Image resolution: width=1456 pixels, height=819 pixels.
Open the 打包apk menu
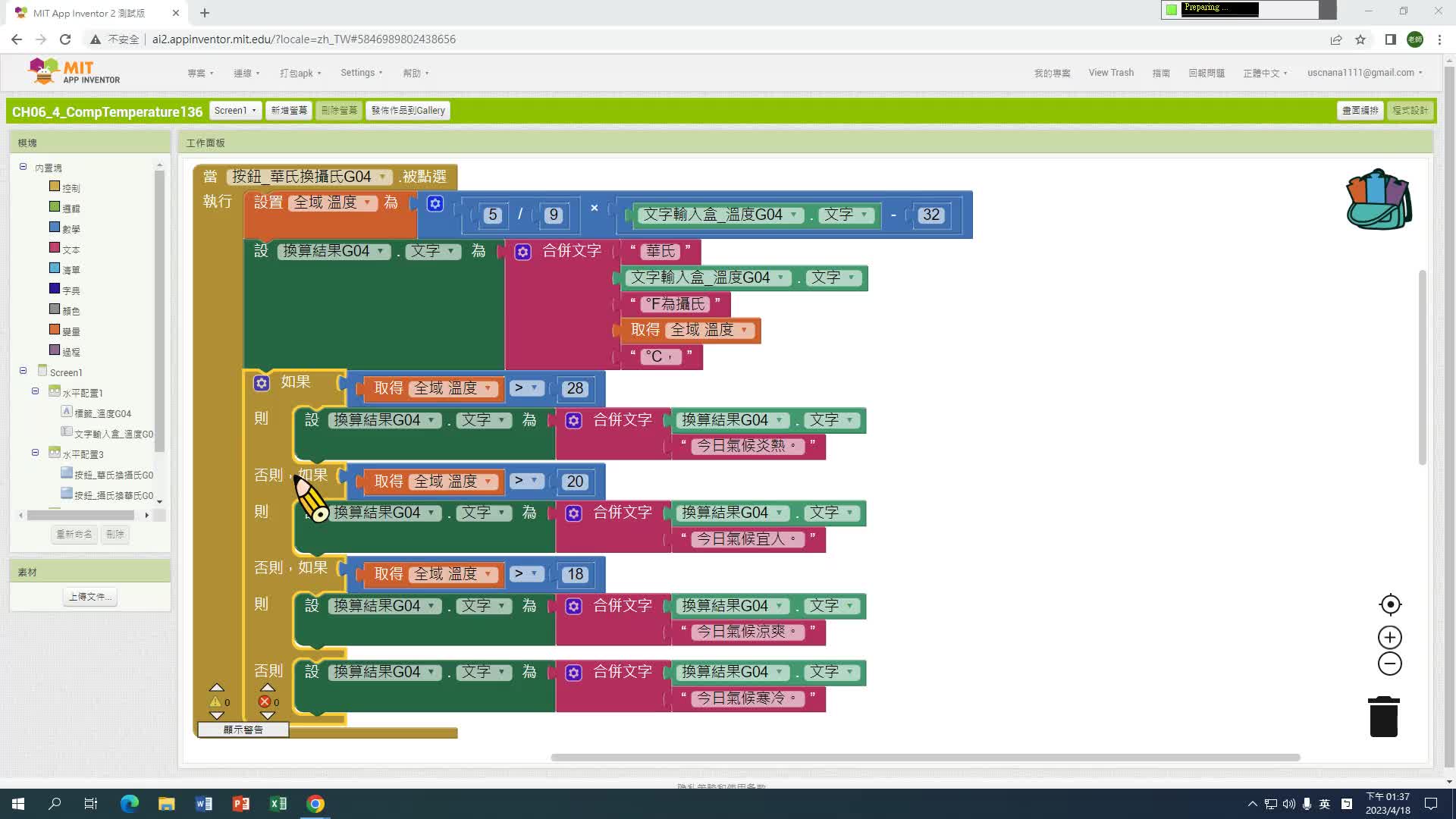pyautogui.click(x=300, y=74)
